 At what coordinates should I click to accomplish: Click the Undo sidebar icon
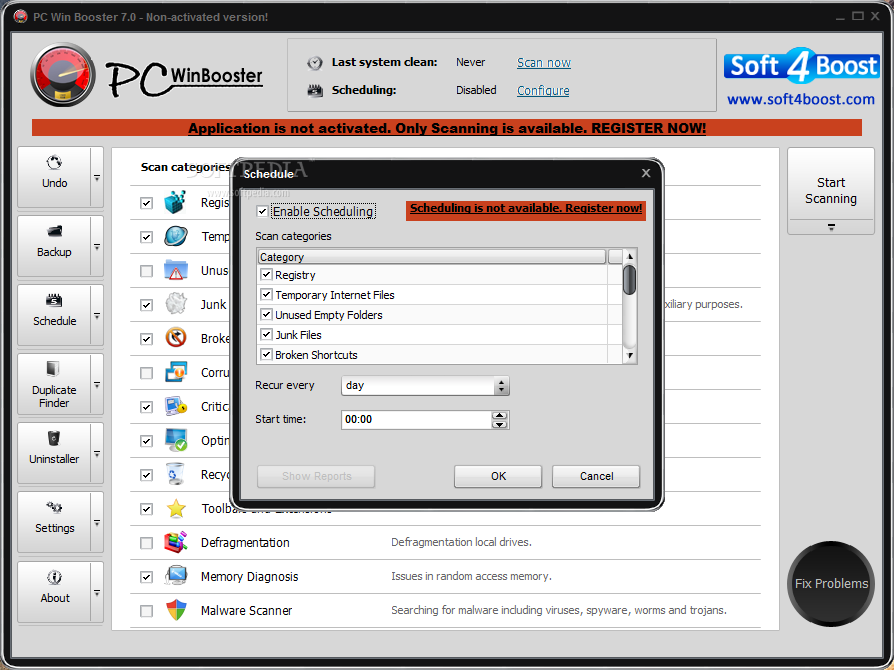pos(54,163)
